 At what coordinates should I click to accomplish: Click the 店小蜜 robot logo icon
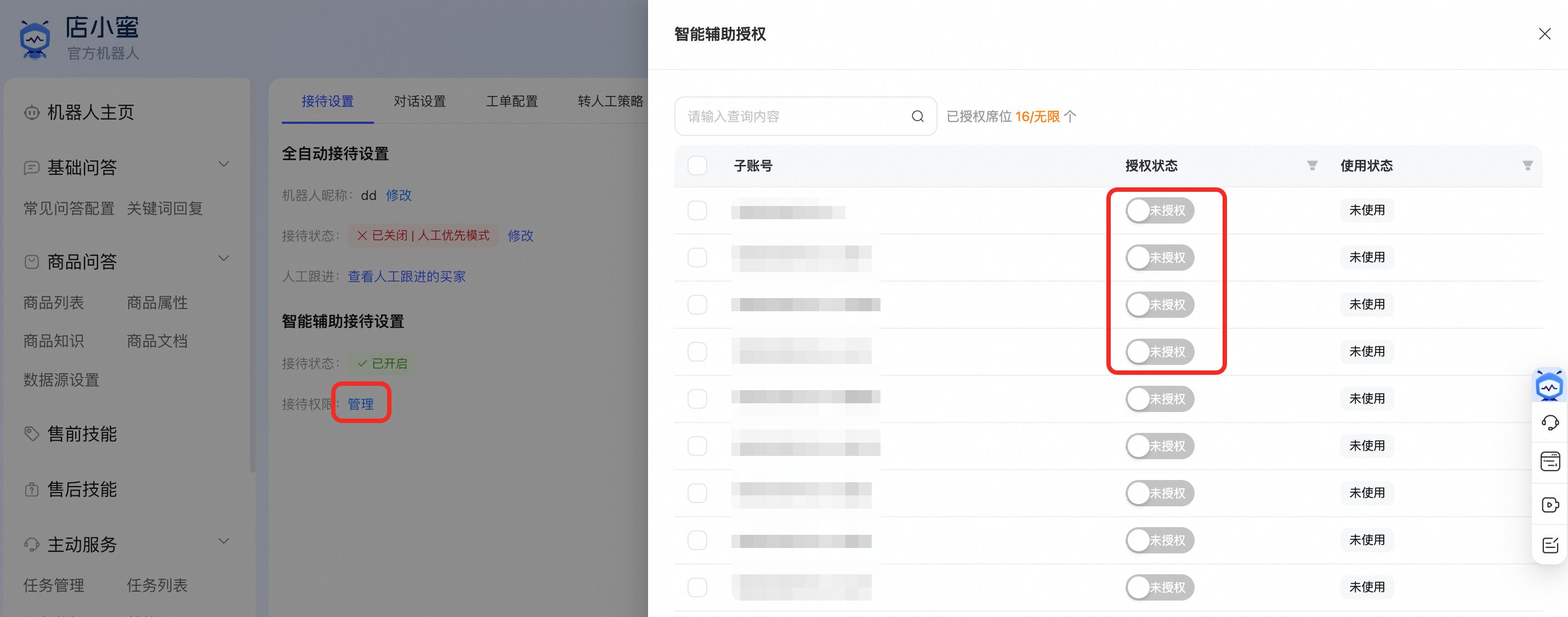point(35,39)
